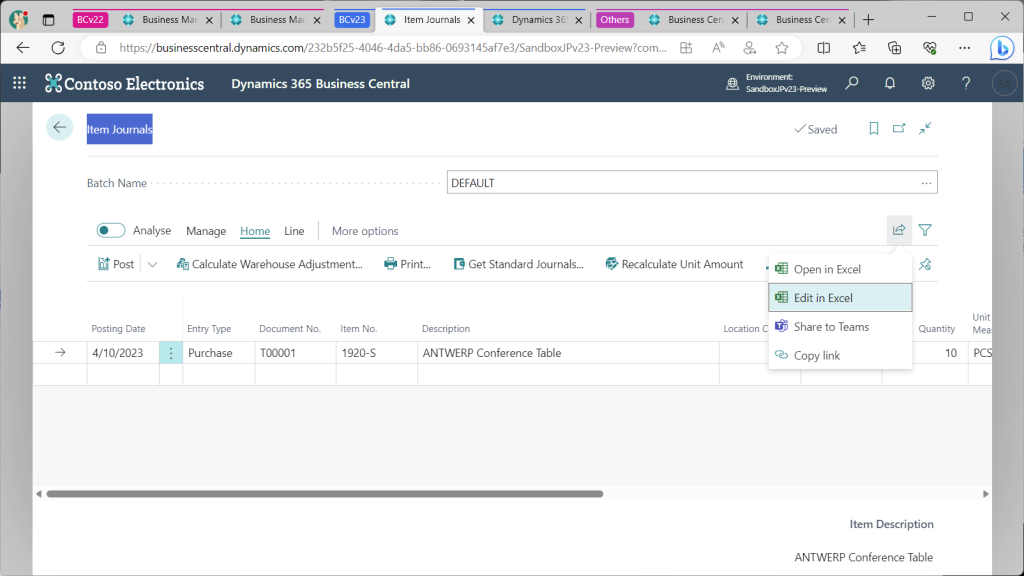Open the Manage menu
Screen dimensions: 1024x576
tap(206, 231)
